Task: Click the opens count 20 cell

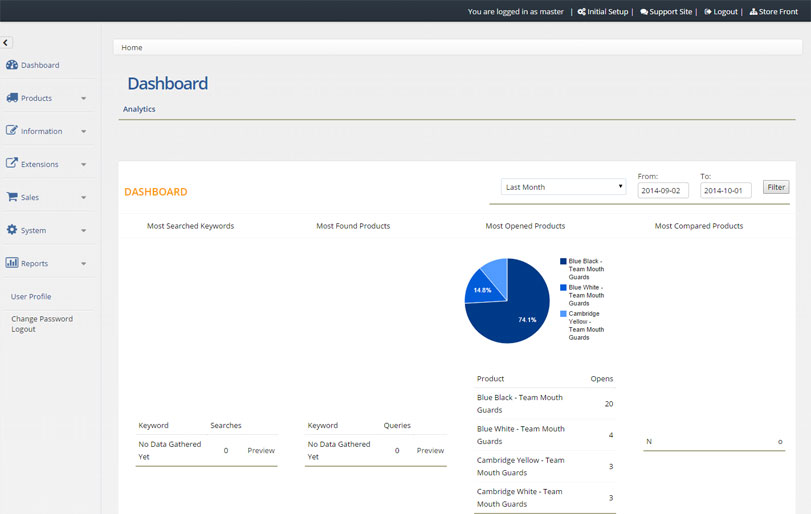Action: [609, 404]
